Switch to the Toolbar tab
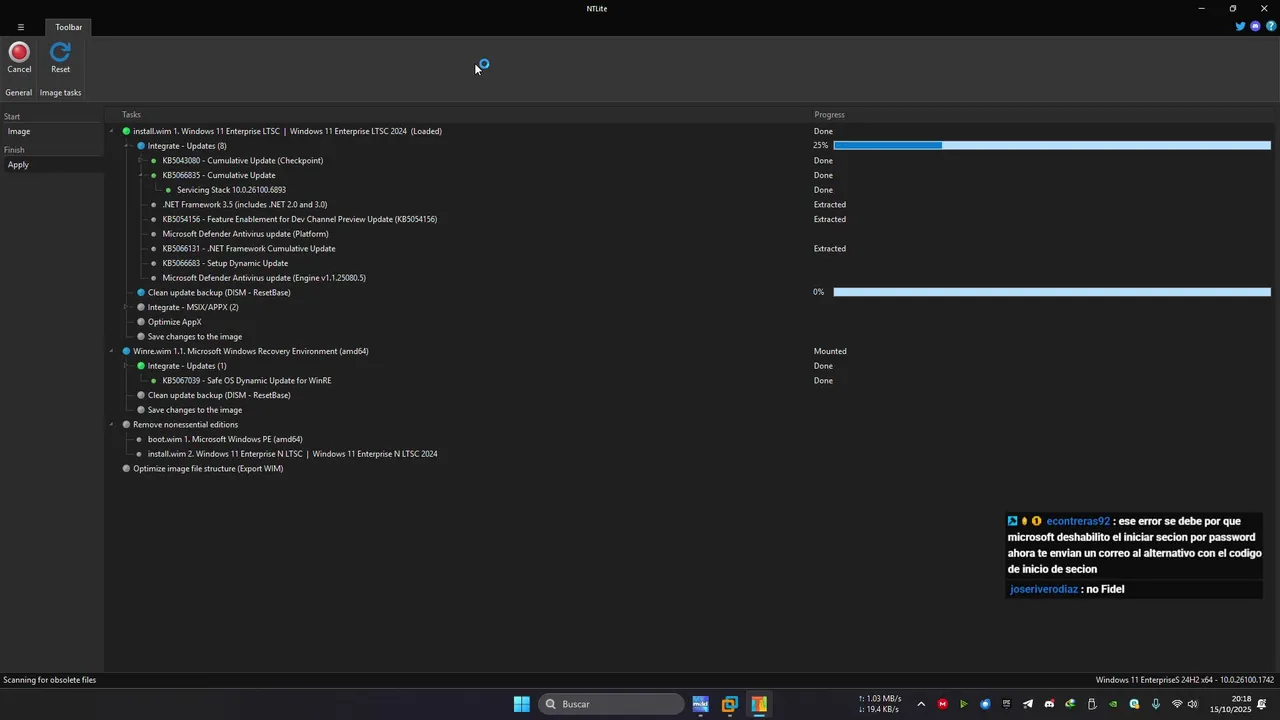The width and height of the screenshot is (1280, 720). point(68,27)
